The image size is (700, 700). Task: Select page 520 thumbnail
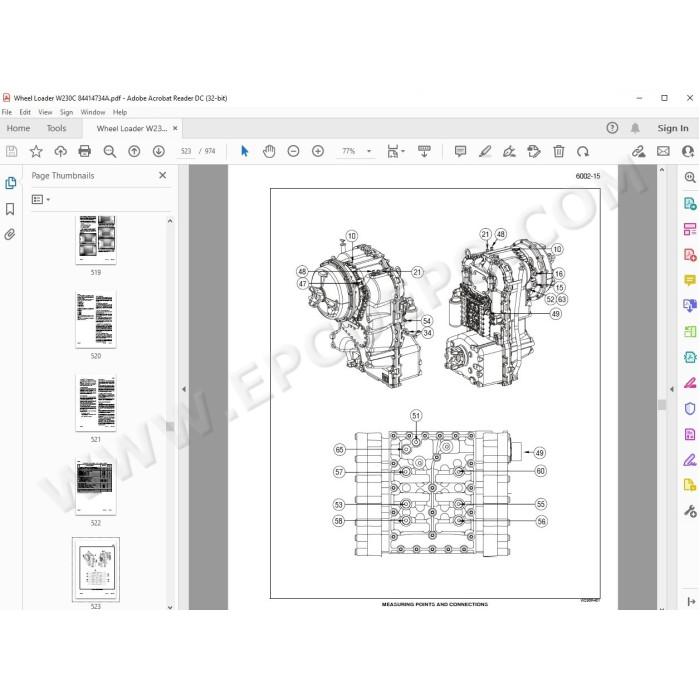point(96,319)
